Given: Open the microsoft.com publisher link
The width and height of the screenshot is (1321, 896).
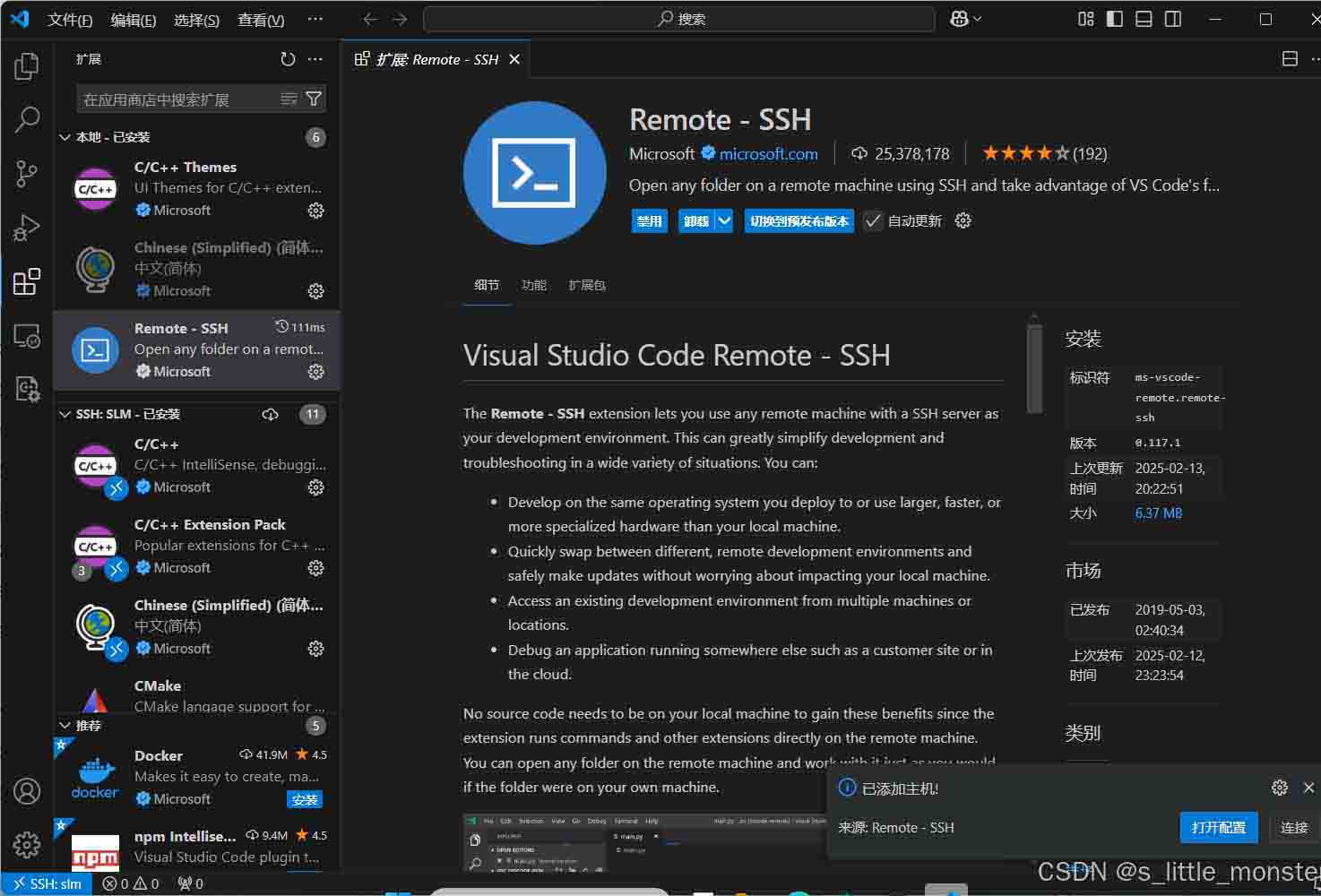Looking at the screenshot, I should [x=768, y=154].
